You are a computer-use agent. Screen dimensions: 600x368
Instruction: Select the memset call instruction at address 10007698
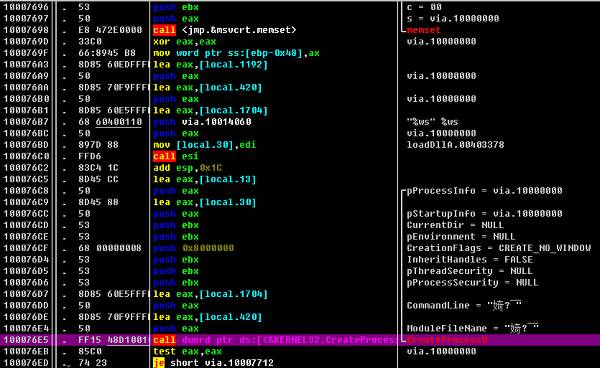(224, 30)
